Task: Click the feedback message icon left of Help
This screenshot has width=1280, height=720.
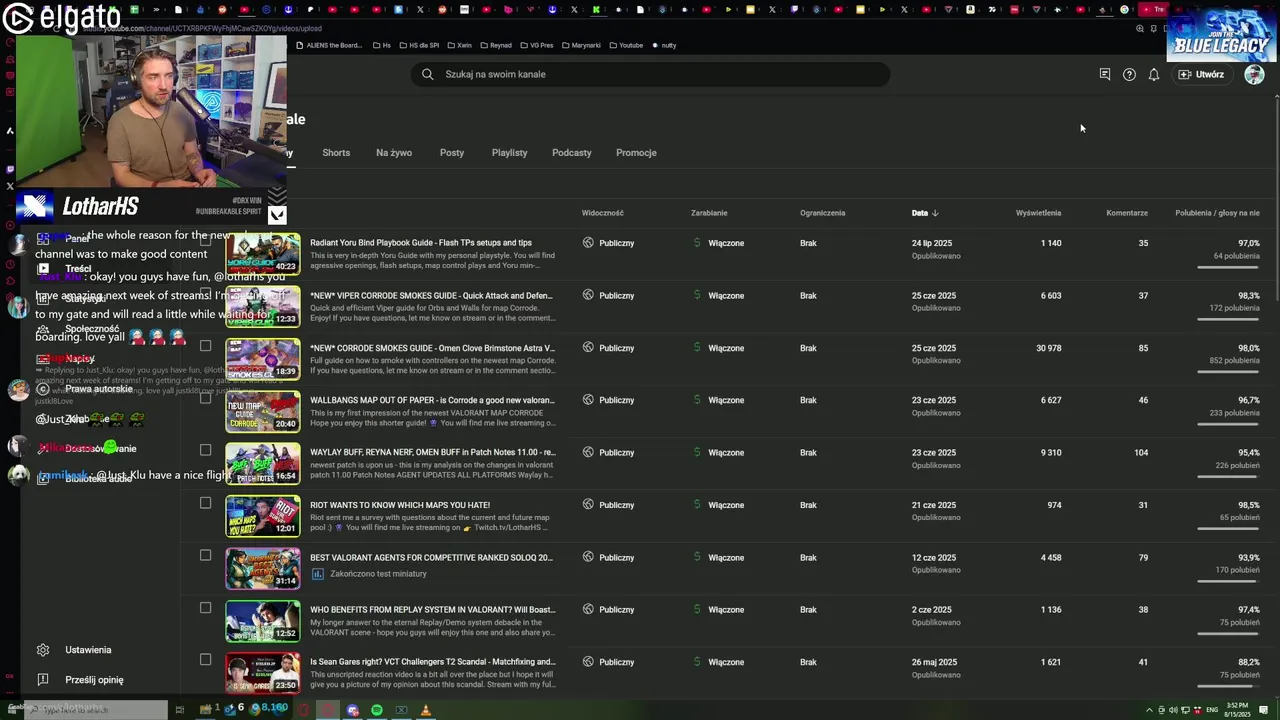Action: (x=1105, y=74)
